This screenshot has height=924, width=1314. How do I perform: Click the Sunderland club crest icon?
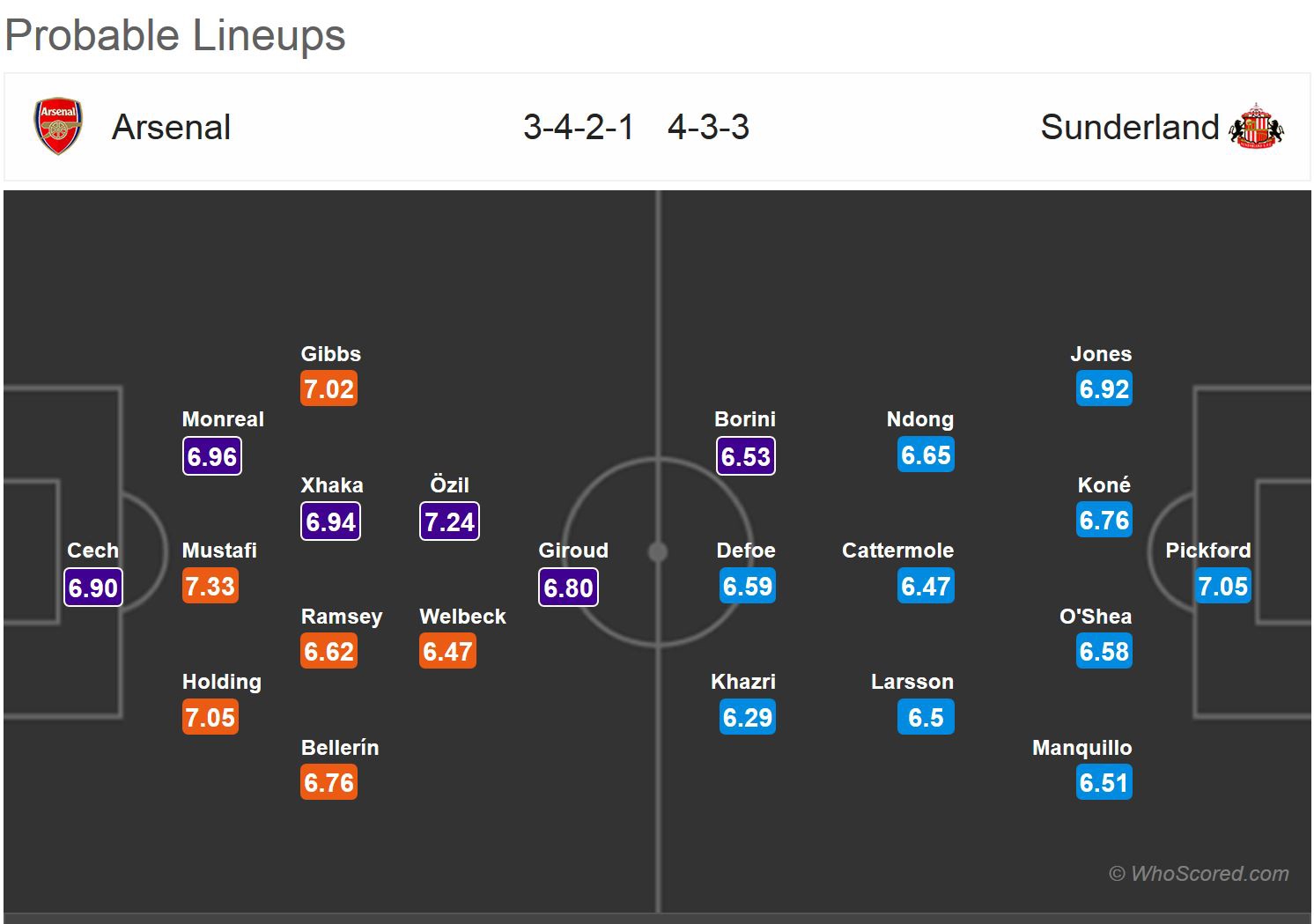coord(1256,127)
